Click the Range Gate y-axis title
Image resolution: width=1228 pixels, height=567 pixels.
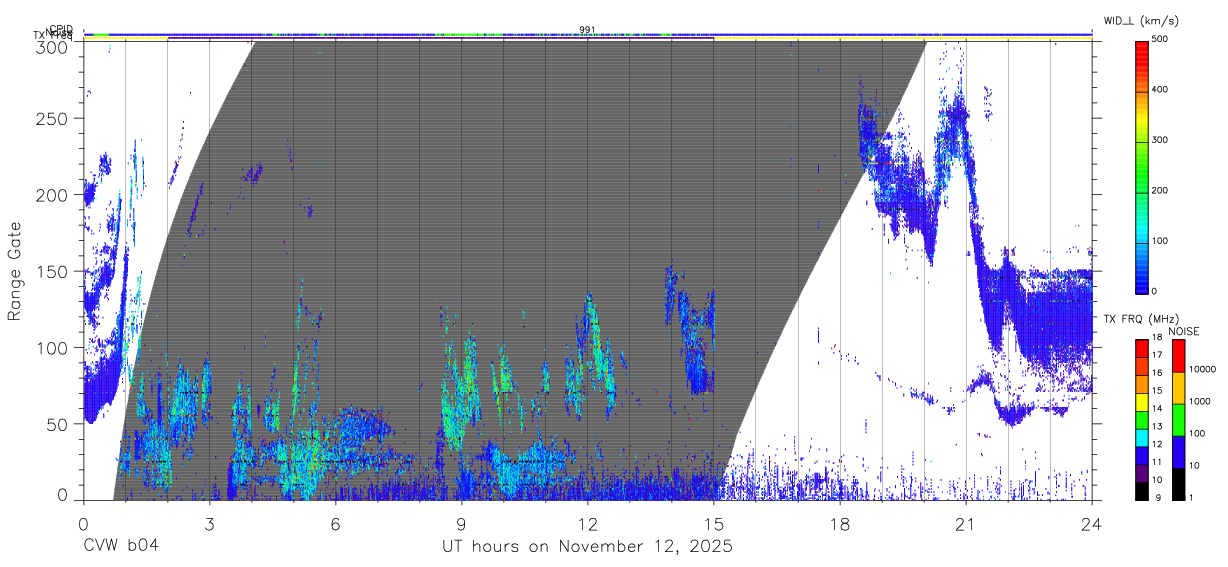point(15,270)
